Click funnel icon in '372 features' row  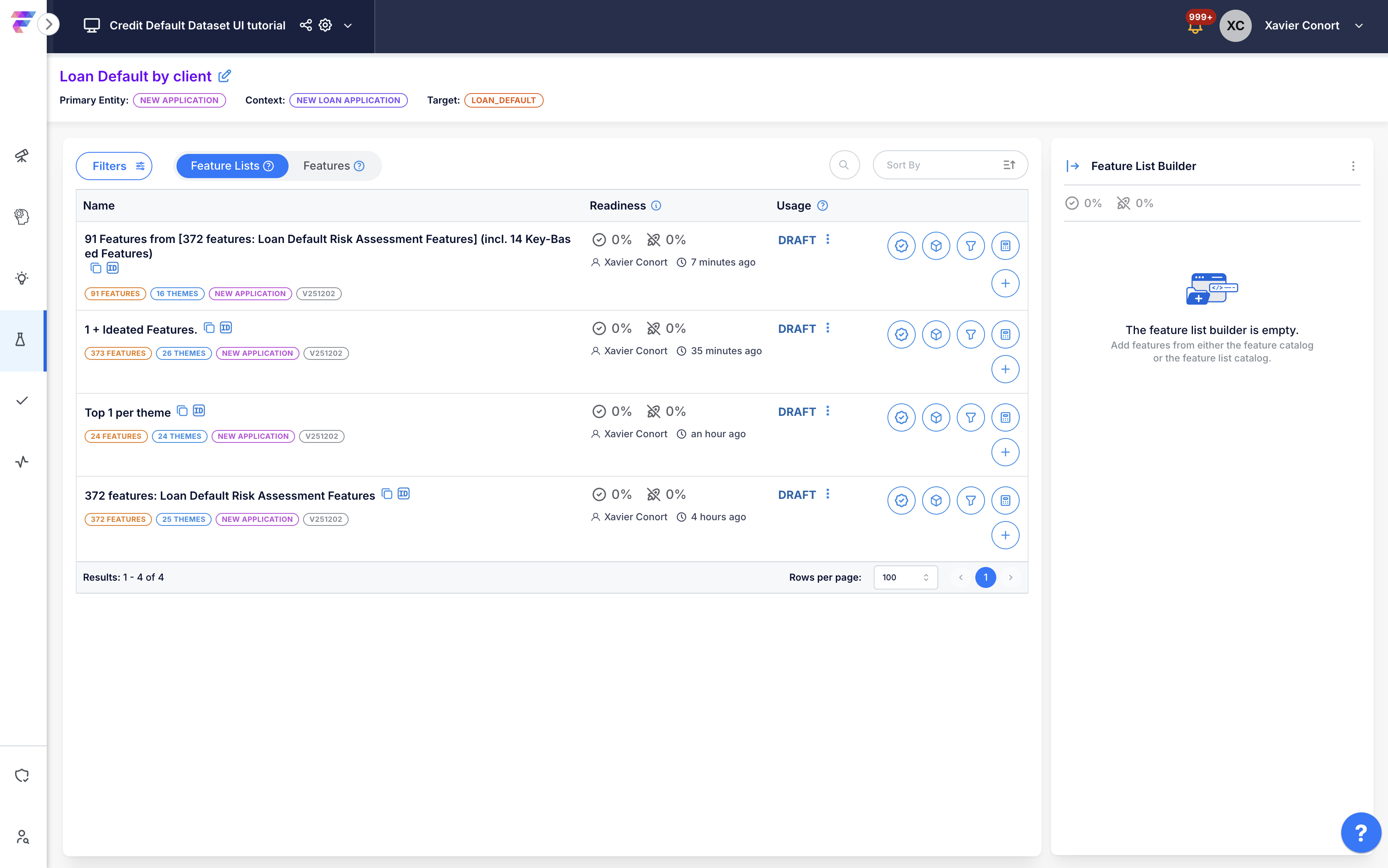(970, 500)
